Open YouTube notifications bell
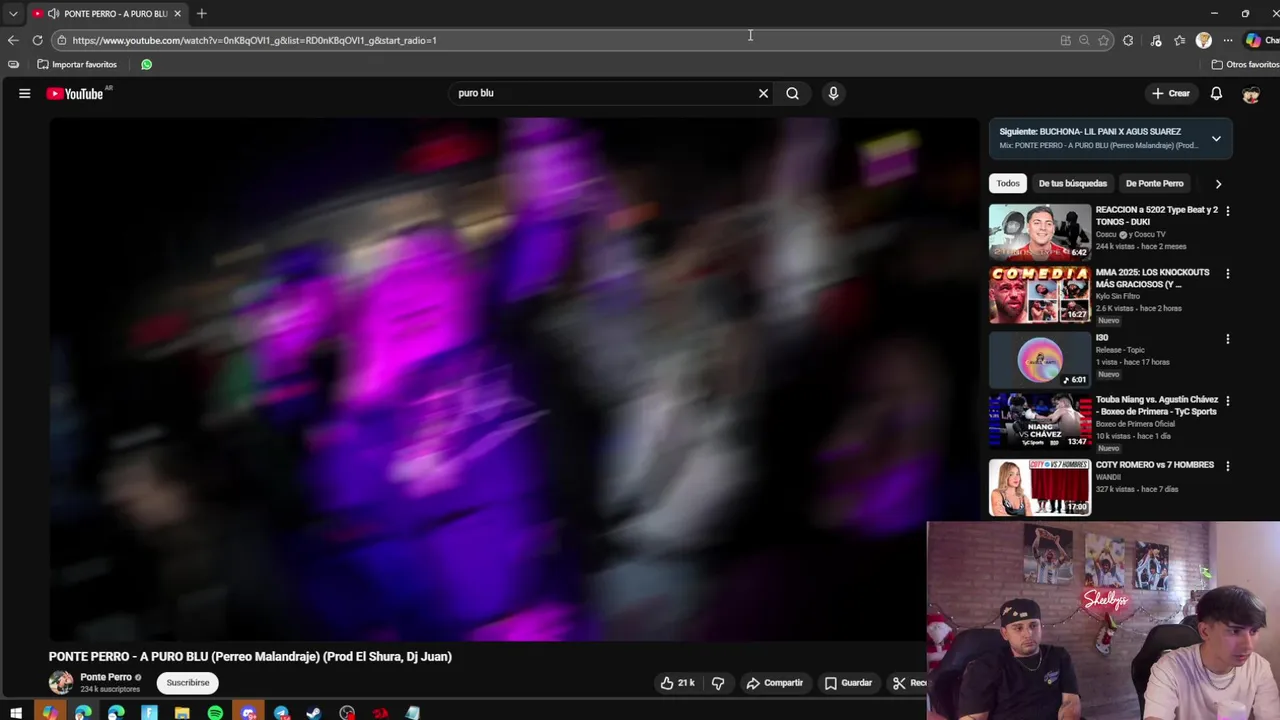This screenshot has height=720, width=1280. [x=1216, y=93]
